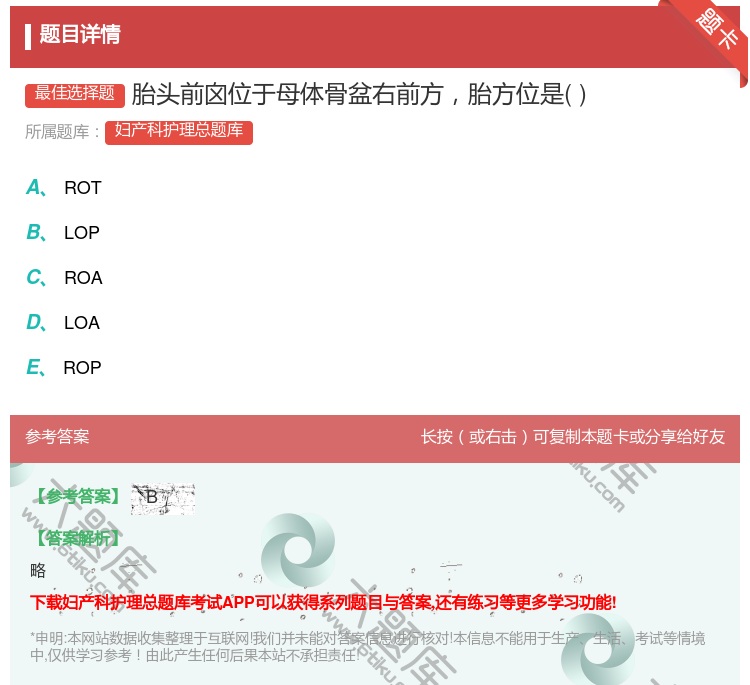Screen dimensions: 750x685
Task: Click the 参考答案 section header
Action: (x=57, y=437)
